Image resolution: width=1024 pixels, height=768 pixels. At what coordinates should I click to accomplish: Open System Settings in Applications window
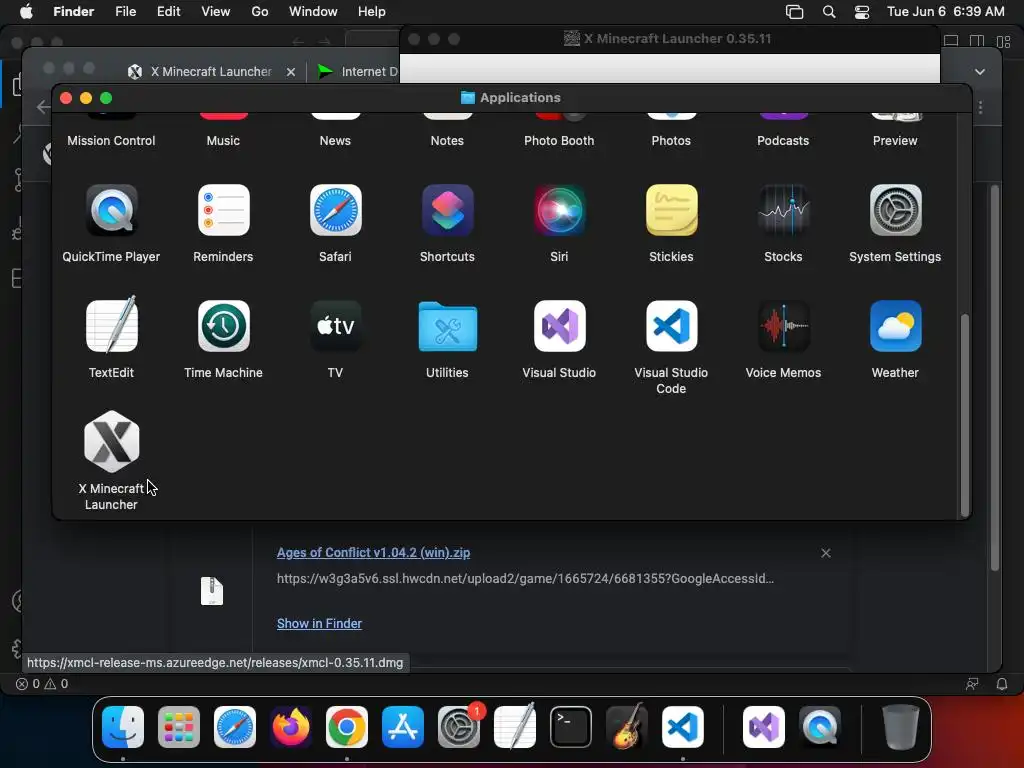895,210
